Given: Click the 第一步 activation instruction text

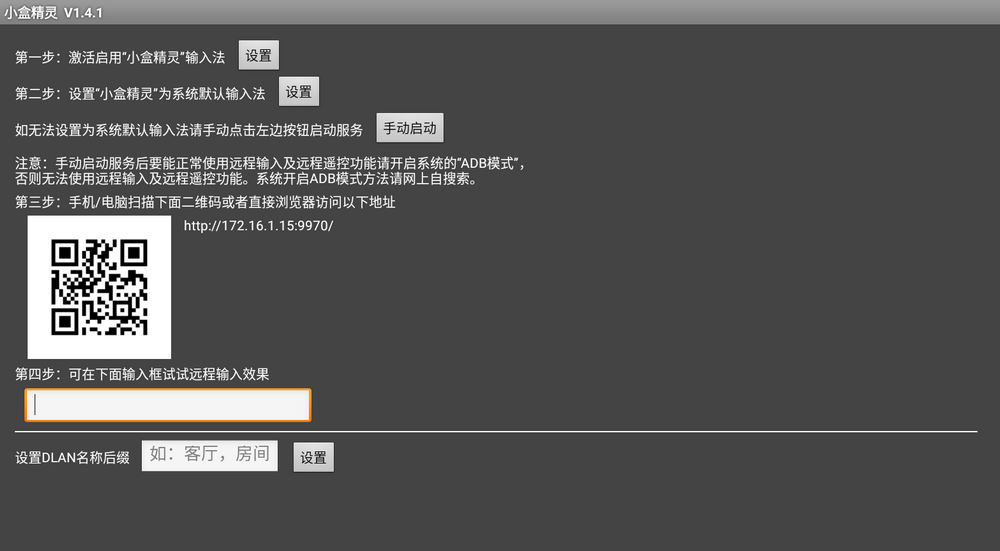Looking at the screenshot, I should click(x=120, y=57).
